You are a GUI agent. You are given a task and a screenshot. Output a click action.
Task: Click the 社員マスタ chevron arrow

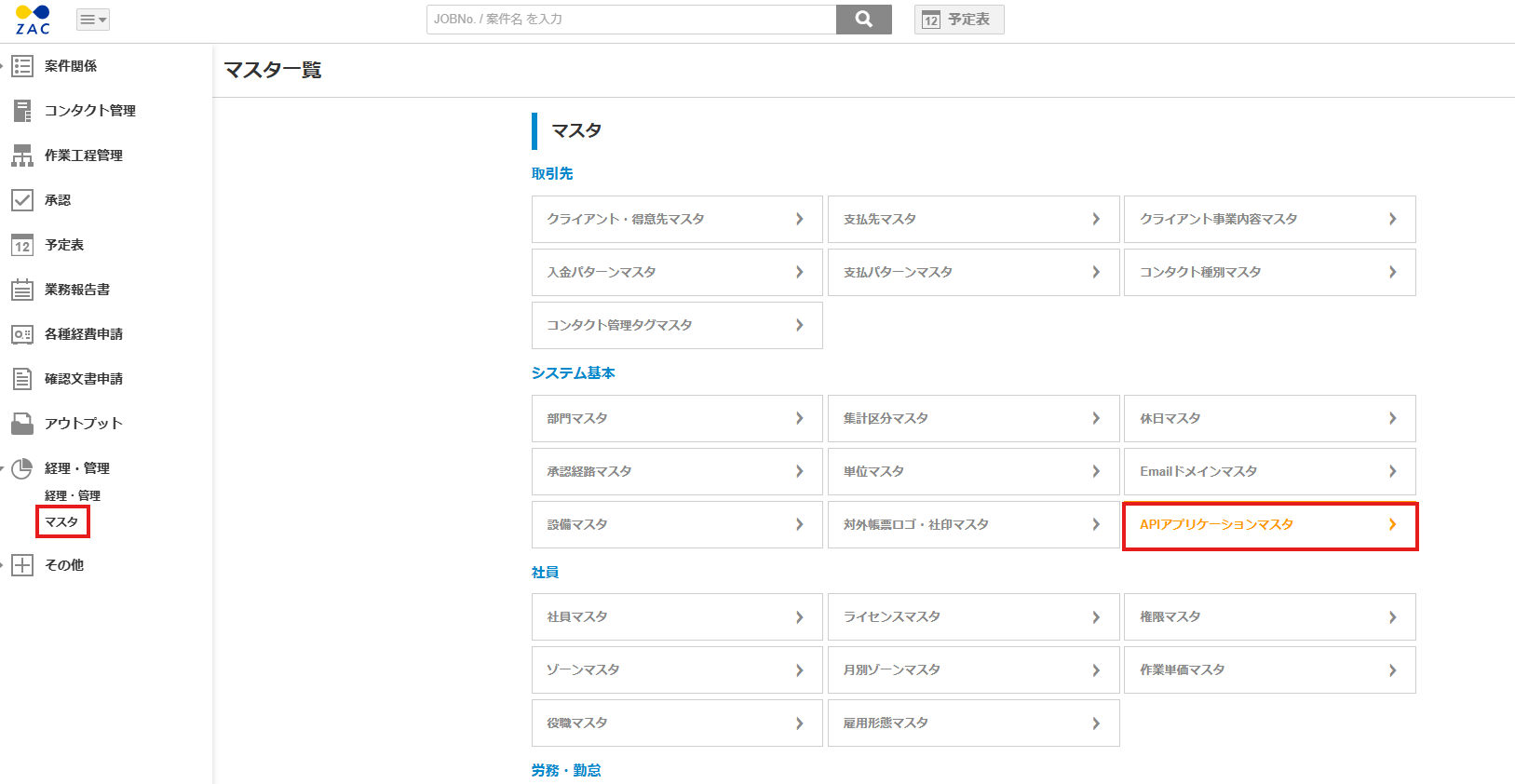click(x=800, y=617)
